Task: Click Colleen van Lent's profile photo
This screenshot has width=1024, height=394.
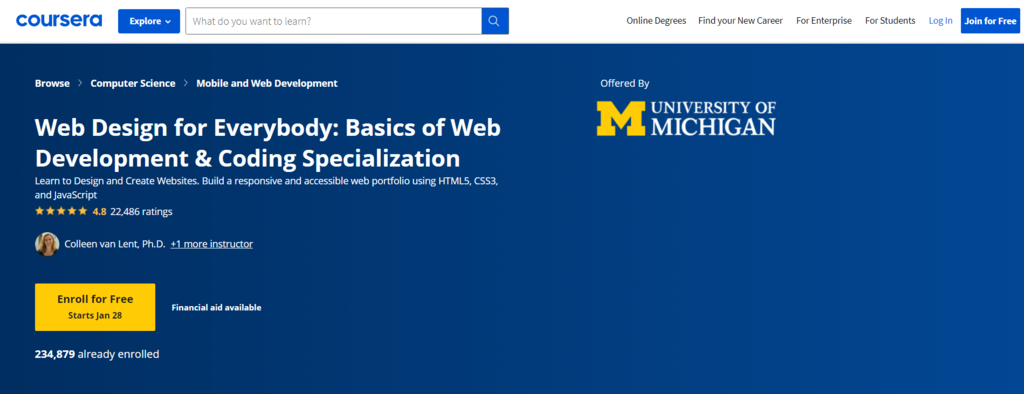Action: coord(47,244)
